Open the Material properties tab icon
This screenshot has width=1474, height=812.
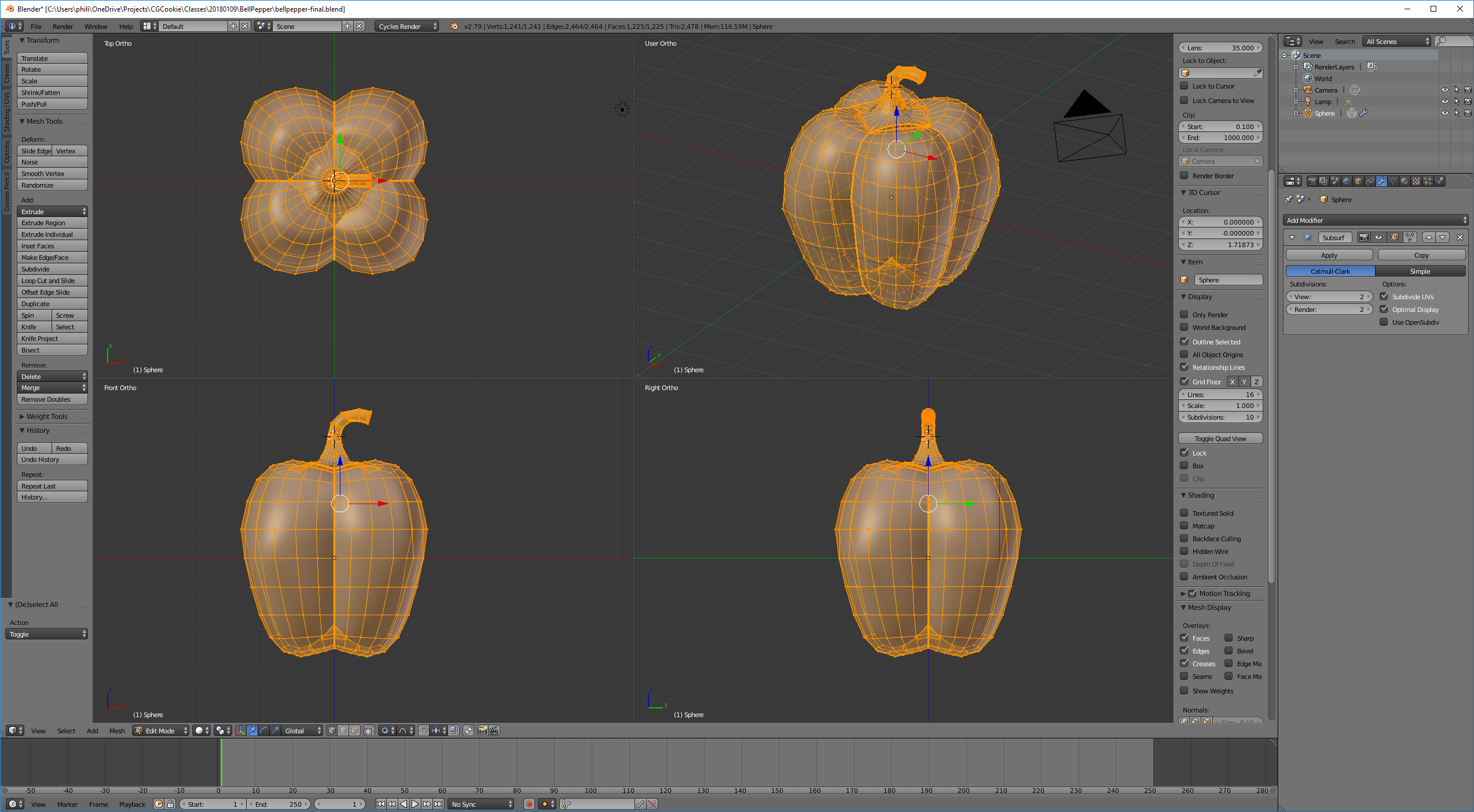coord(1405,181)
